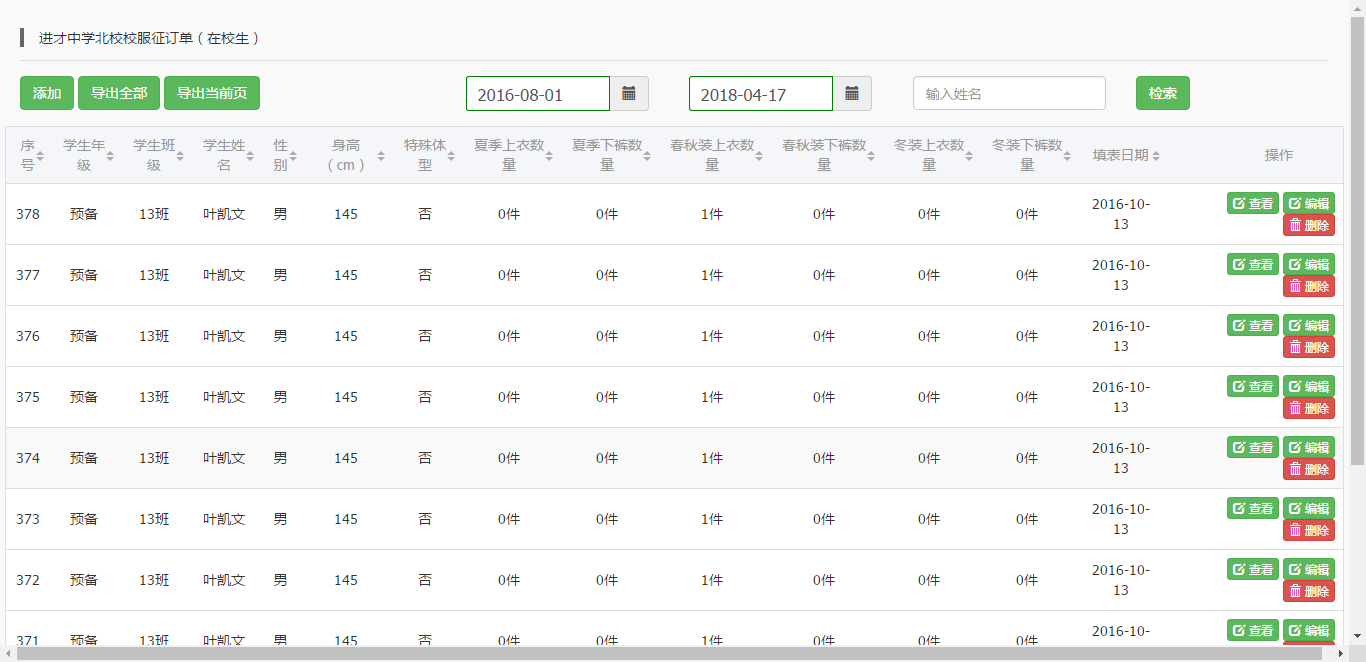Open calendar picker for end date 2018-04-17
This screenshot has width=1366, height=662.
[x=852, y=93]
